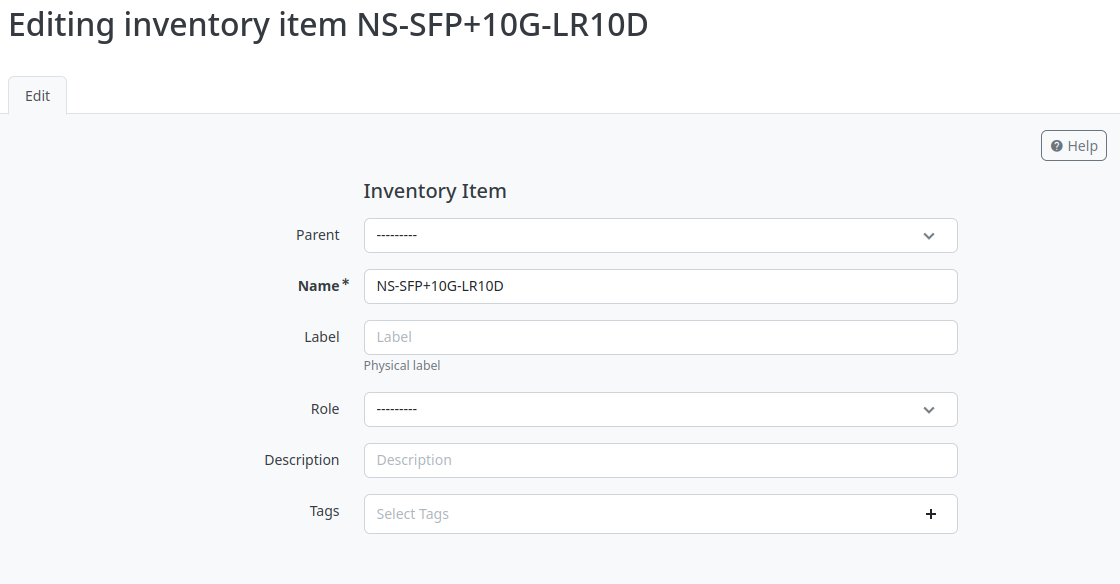This screenshot has height=584, width=1120.
Task: Switch to the Edit tab
Action: tap(38, 96)
